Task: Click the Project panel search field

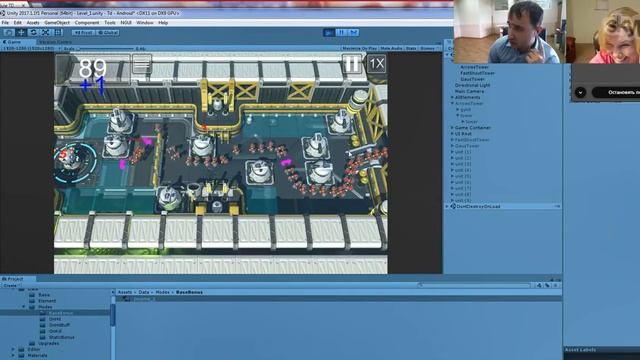Action: coord(475,285)
